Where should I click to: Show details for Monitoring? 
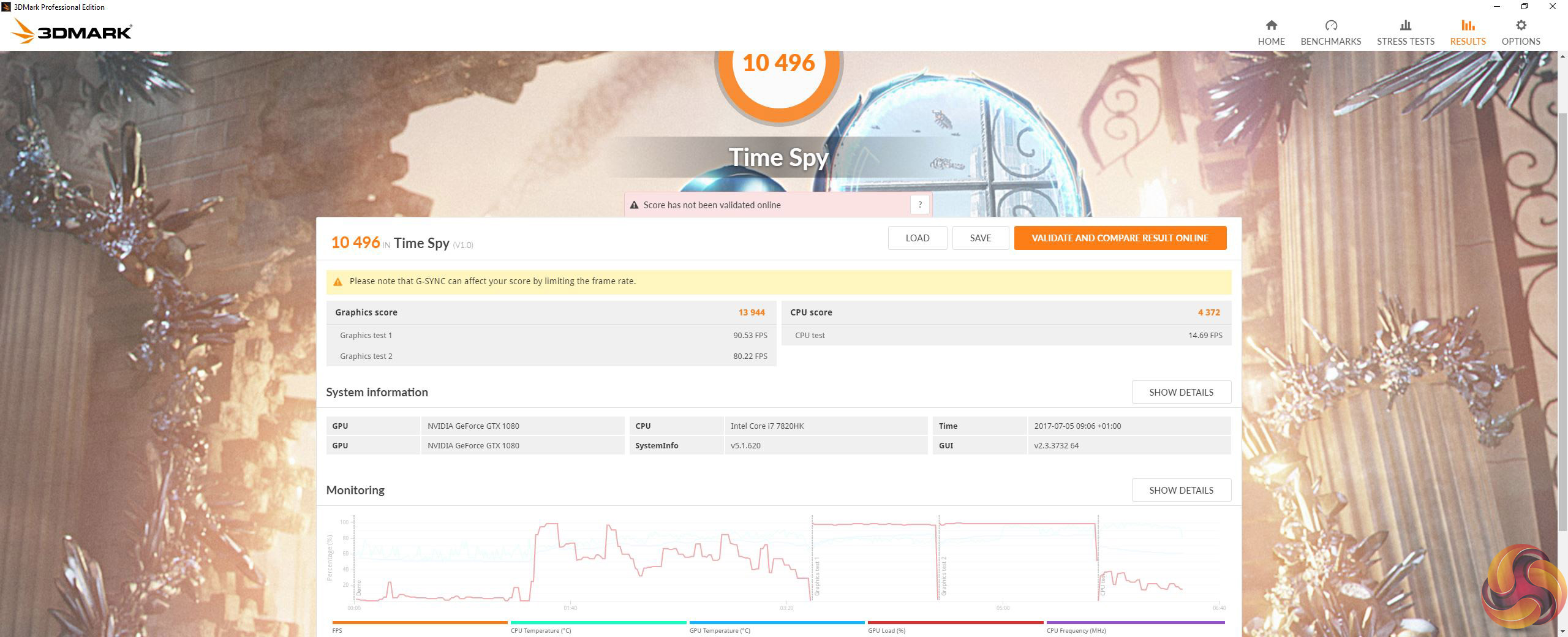click(1181, 490)
